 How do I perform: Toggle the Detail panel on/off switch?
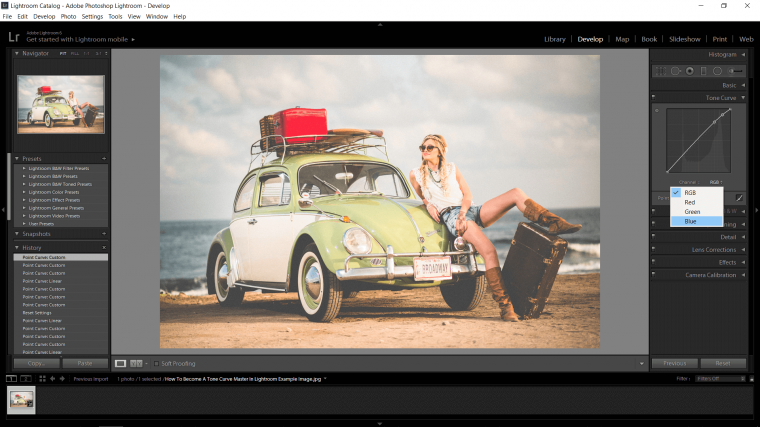pyautogui.click(x=653, y=237)
